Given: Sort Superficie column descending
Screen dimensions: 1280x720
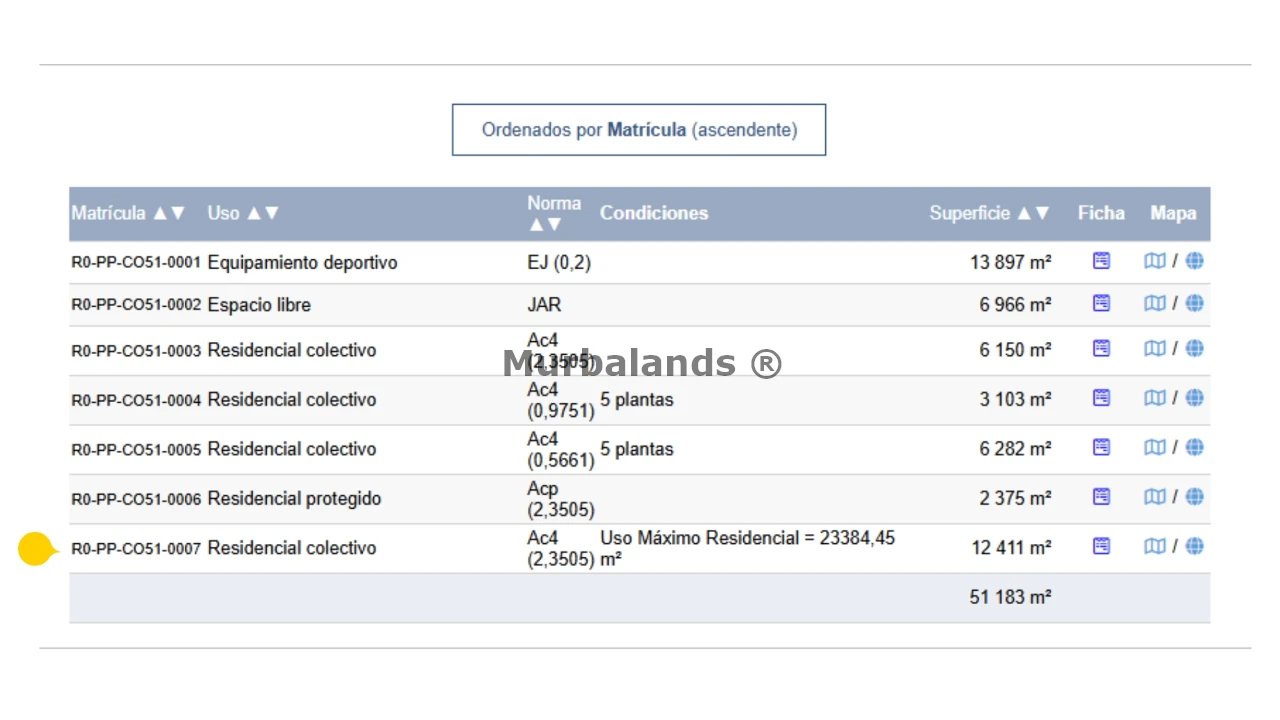Looking at the screenshot, I should (x=1043, y=213).
